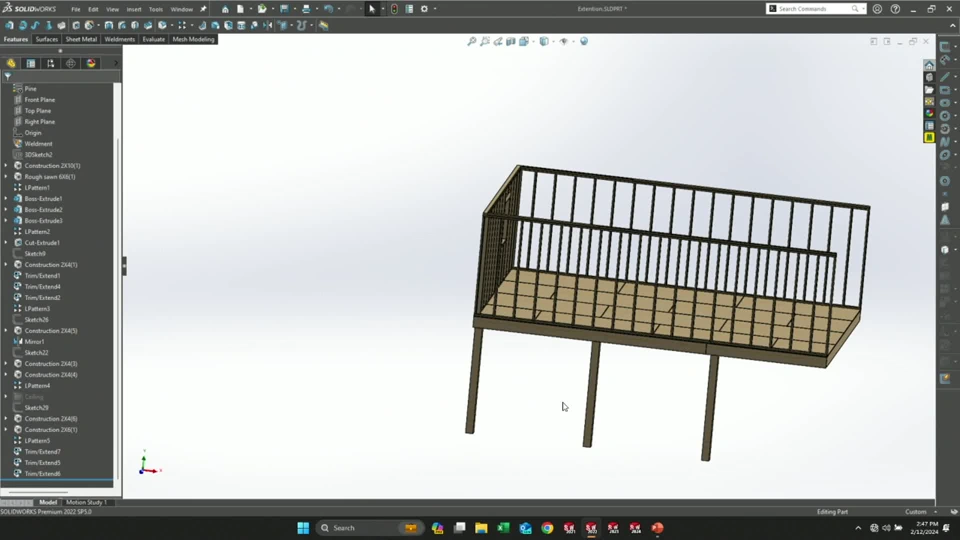Open the Apply Scene globe icon
This screenshot has width=960, height=540.
tap(584, 42)
